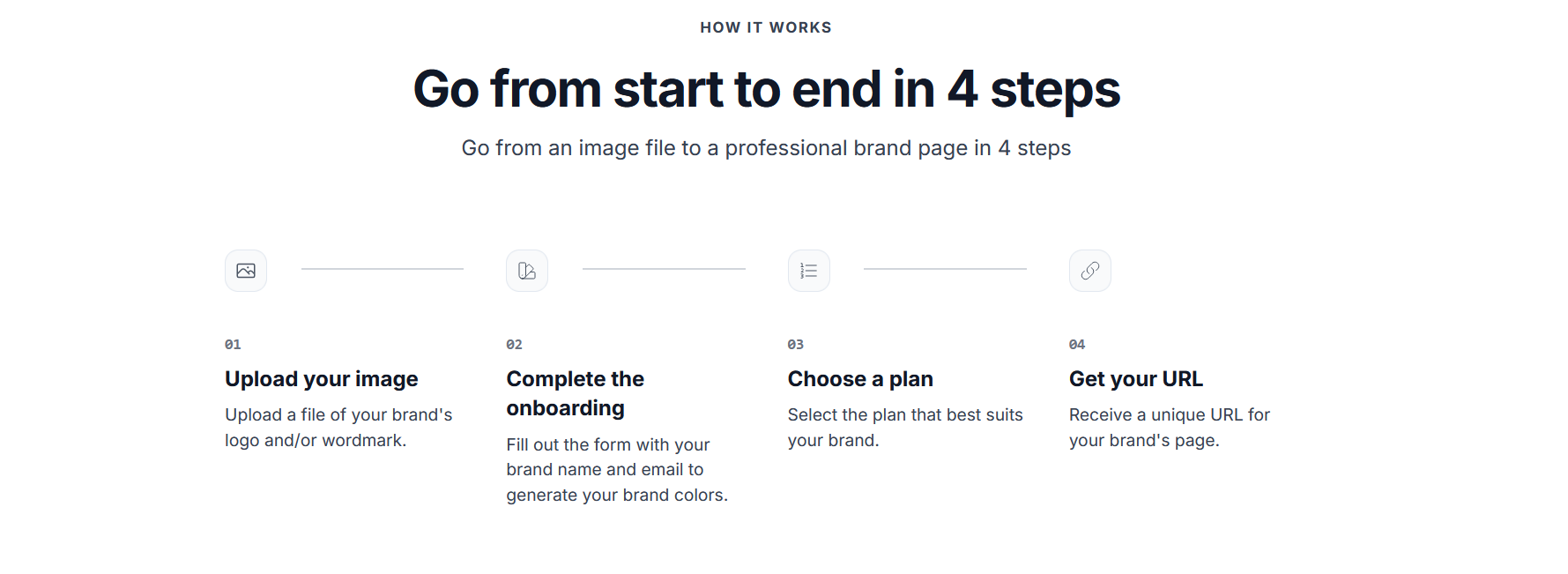Image resolution: width=1568 pixels, height=574 pixels.
Task: Click the 'Upload a file of your brand's' description
Action: (338, 428)
